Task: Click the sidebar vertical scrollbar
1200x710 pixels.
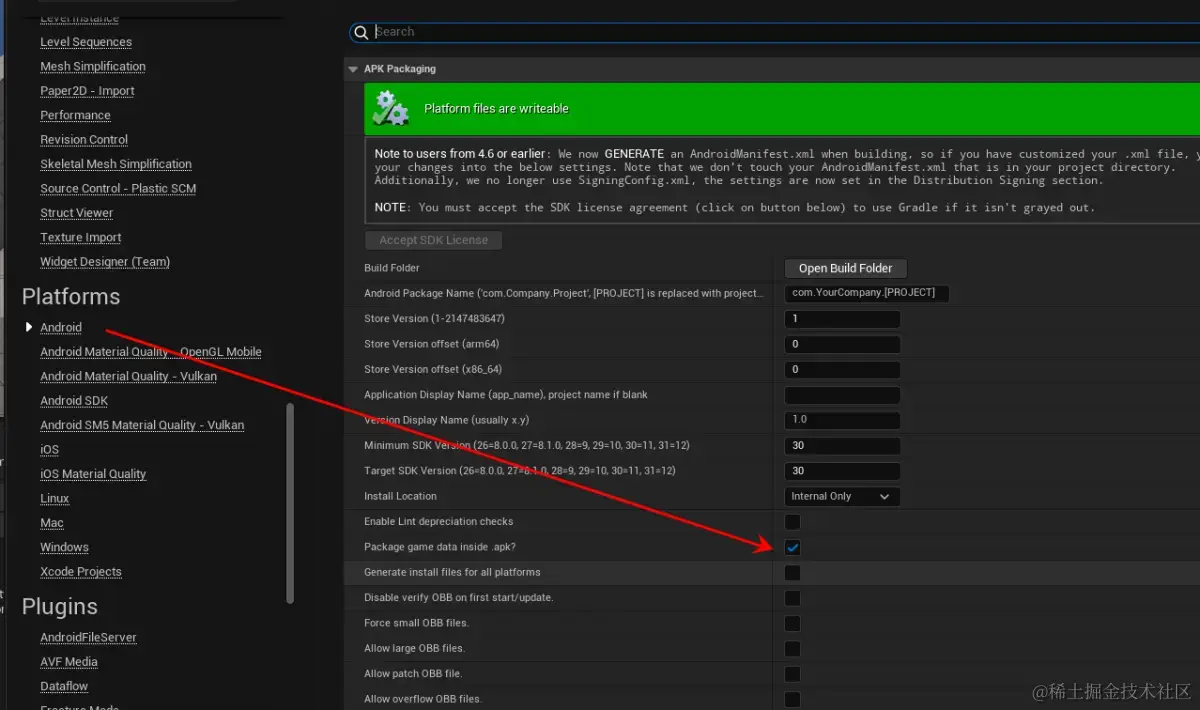Action: click(x=290, y=503)
